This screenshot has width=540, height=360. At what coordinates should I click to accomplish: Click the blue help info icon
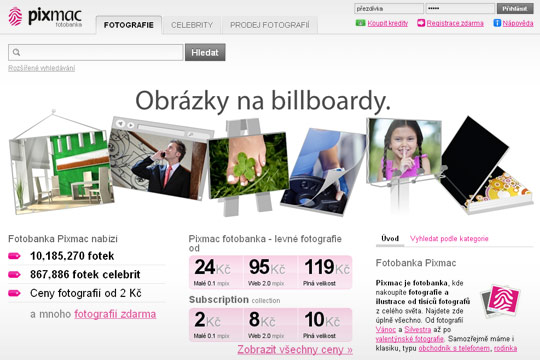pos(497,23)
